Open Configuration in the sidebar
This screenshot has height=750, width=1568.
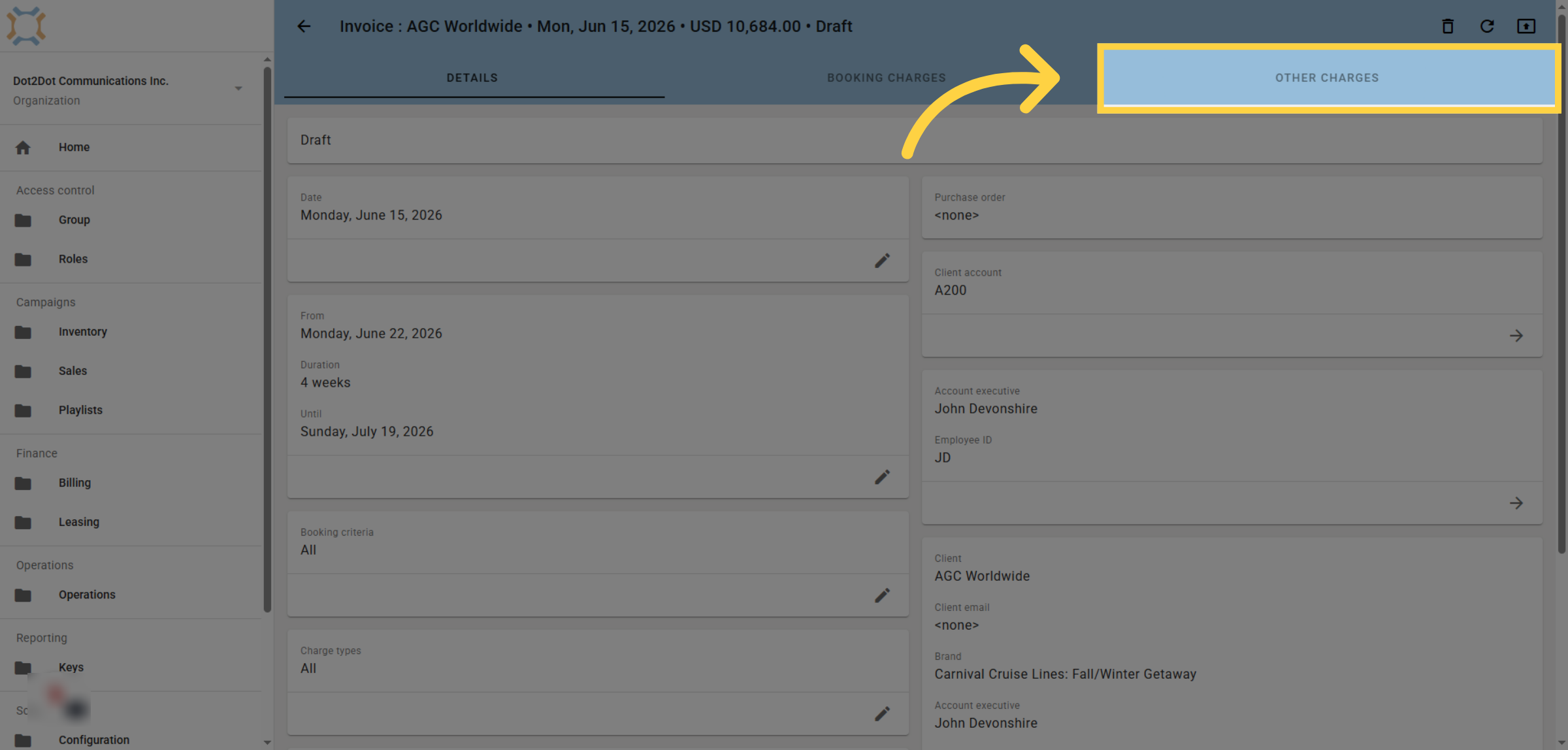tap(93, 740)
